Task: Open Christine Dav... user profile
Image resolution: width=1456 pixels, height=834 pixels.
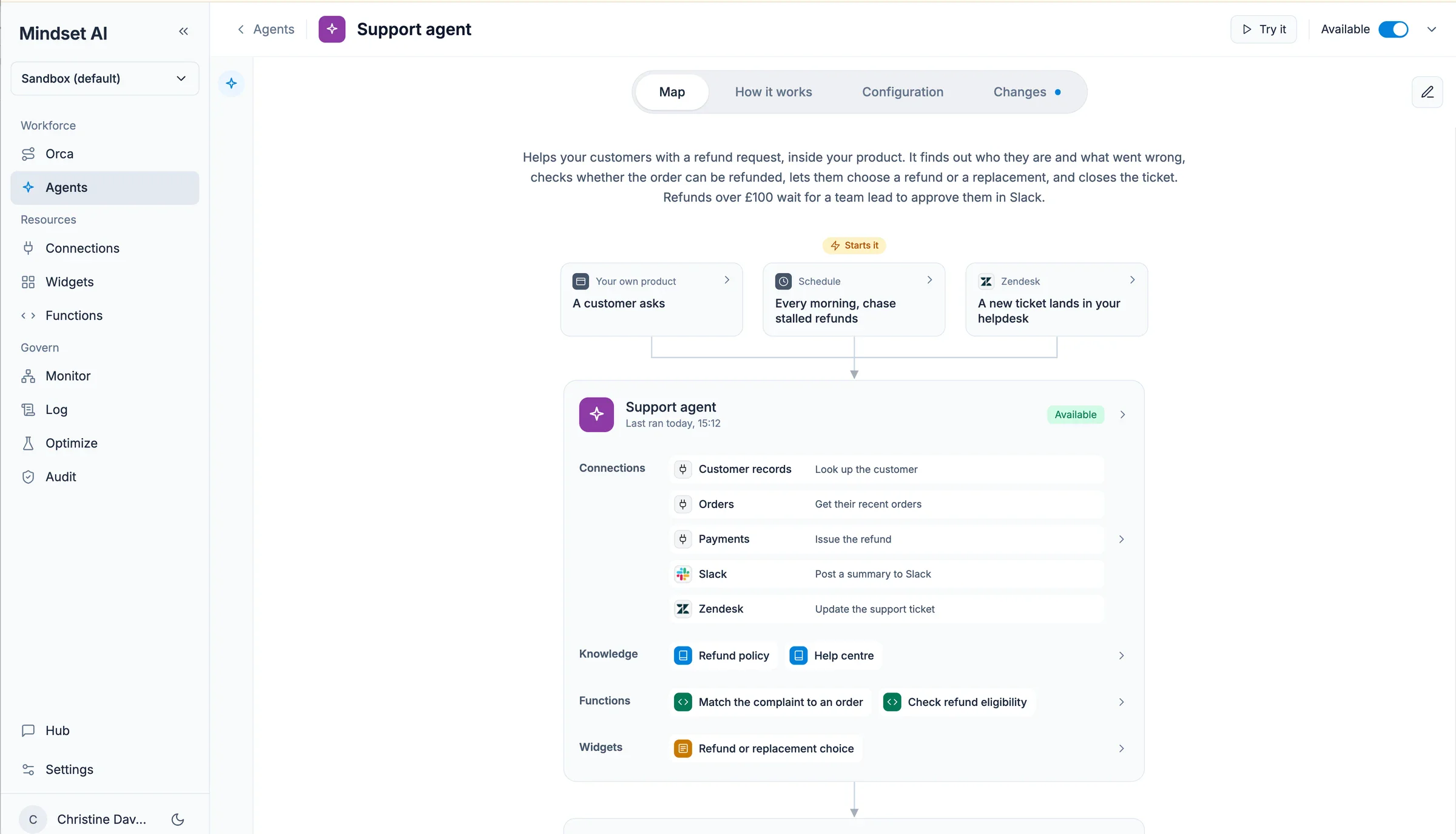Action: (x=83, y=819)
